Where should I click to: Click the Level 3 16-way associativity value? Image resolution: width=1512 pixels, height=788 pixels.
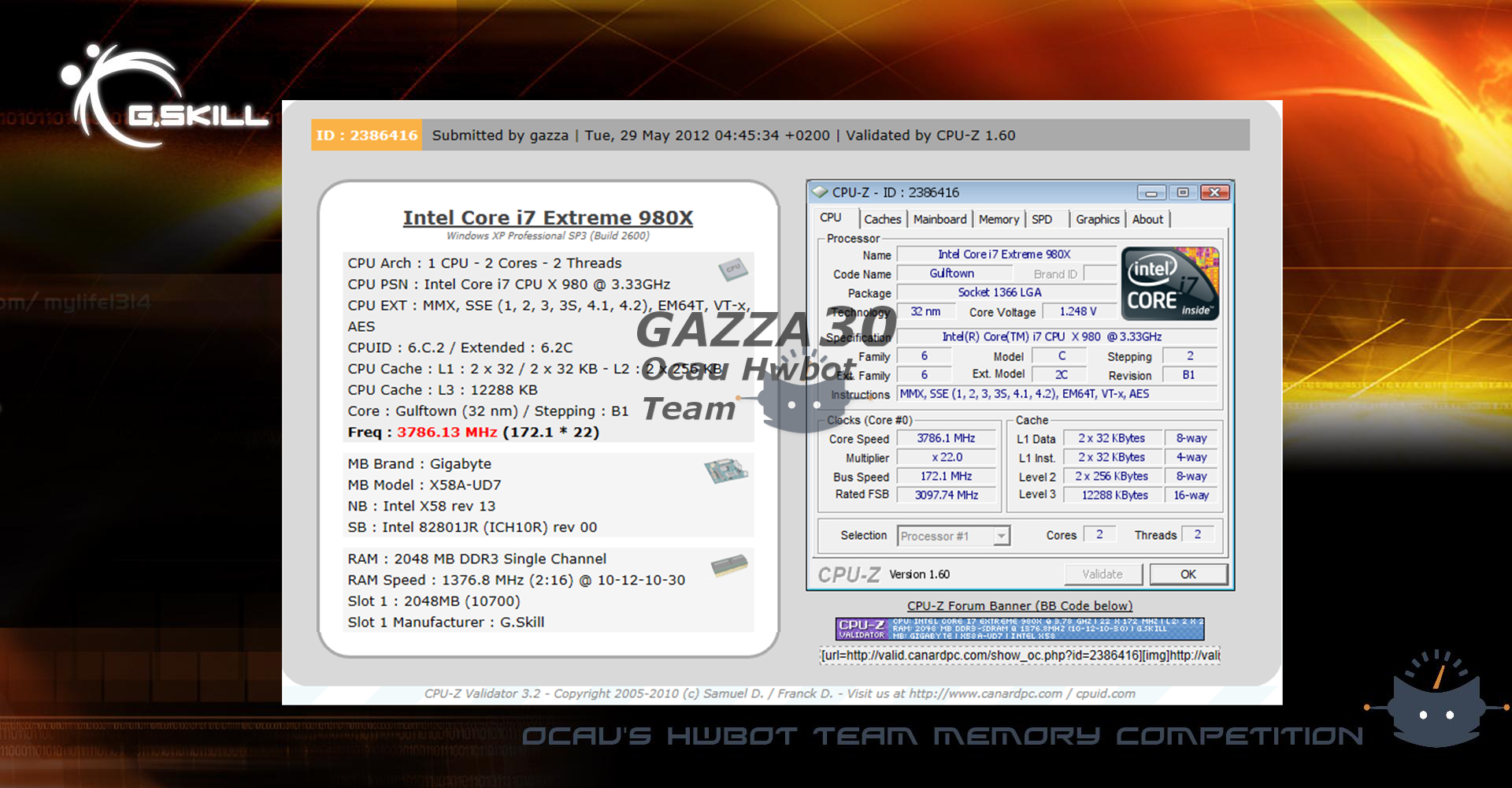(1191, 495)
